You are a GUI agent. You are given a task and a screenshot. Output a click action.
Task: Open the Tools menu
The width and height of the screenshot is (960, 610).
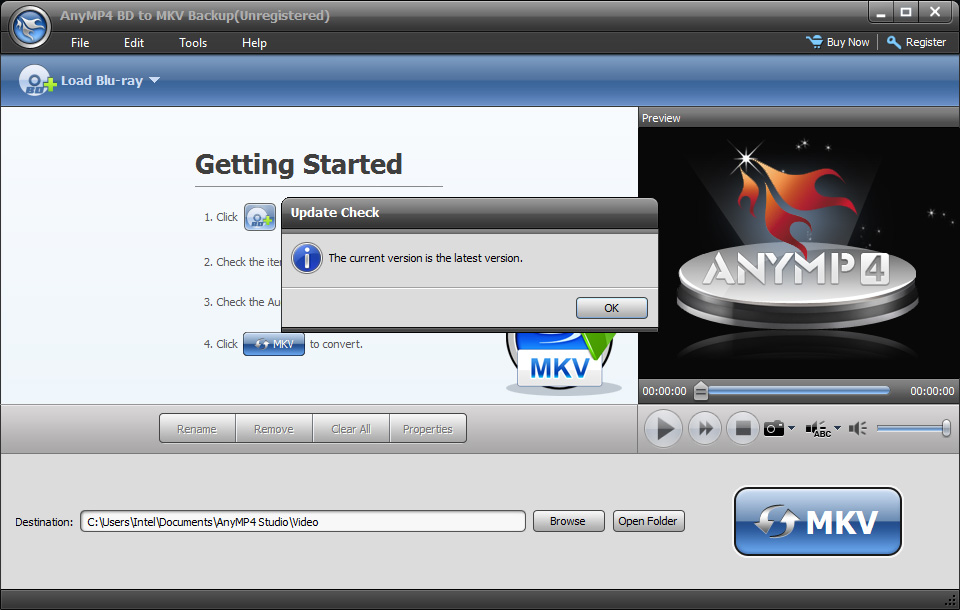(193, 43)
